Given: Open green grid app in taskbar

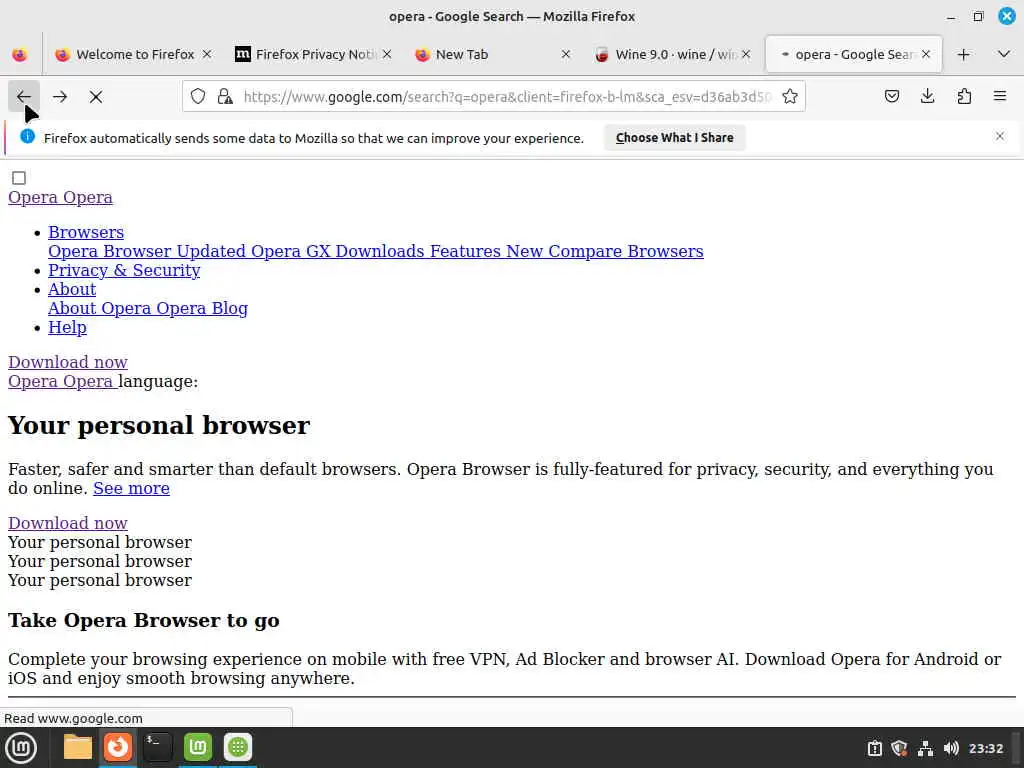Looking at the screenshot, I should (x=238, y=747).
